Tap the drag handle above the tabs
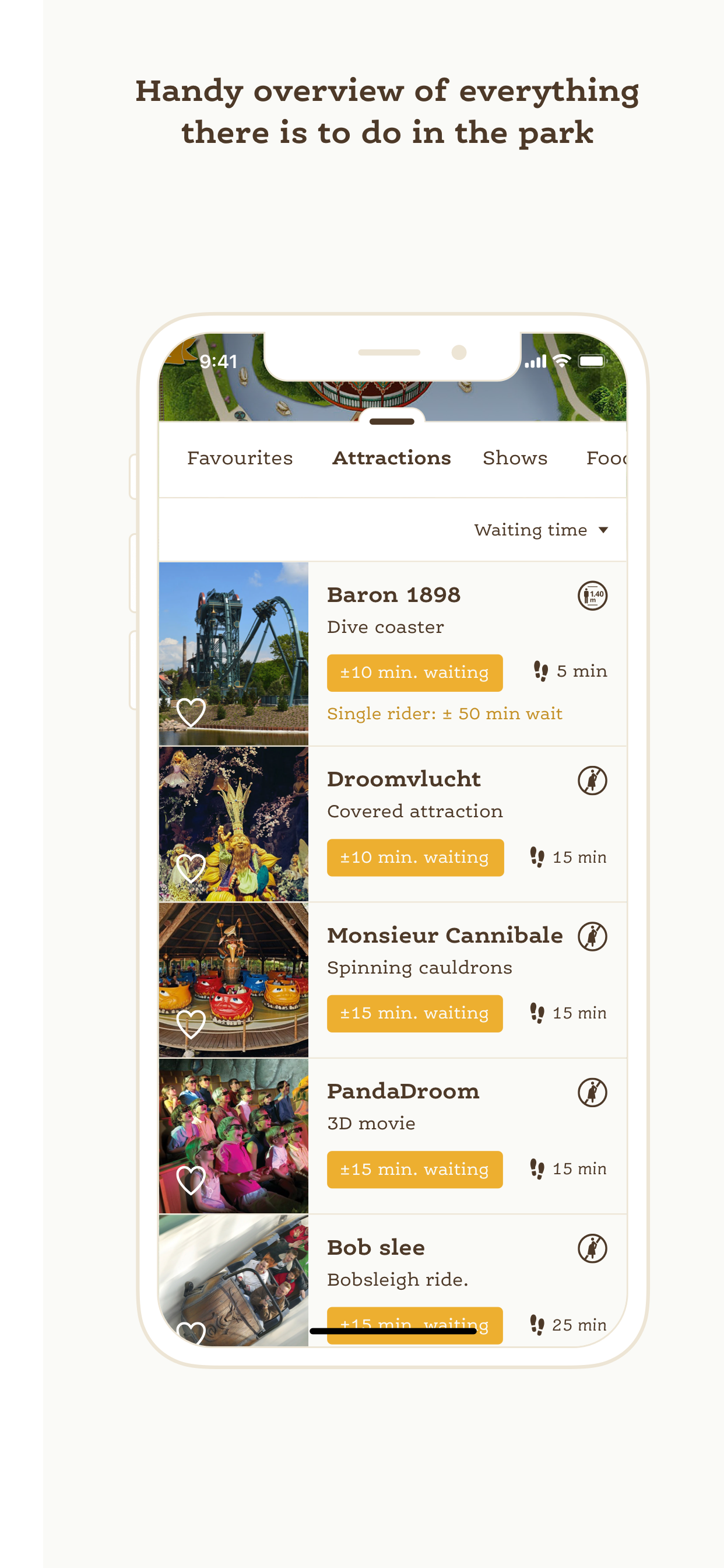Image resolution: width=724 pixels, height=1568 pixels. pyautogui.click(x=391, y=421)
